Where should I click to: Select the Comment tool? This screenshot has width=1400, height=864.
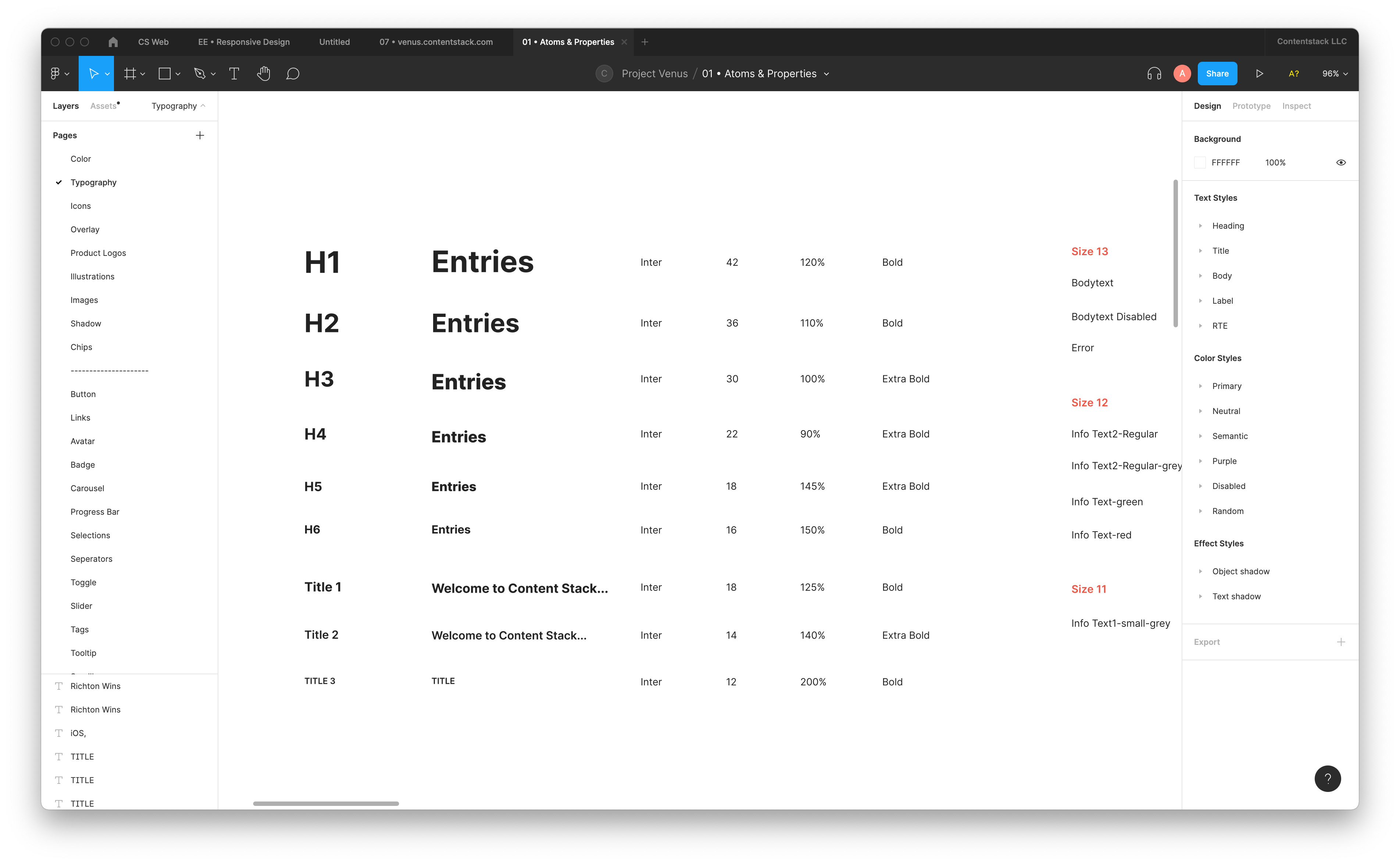pos(293,74)
